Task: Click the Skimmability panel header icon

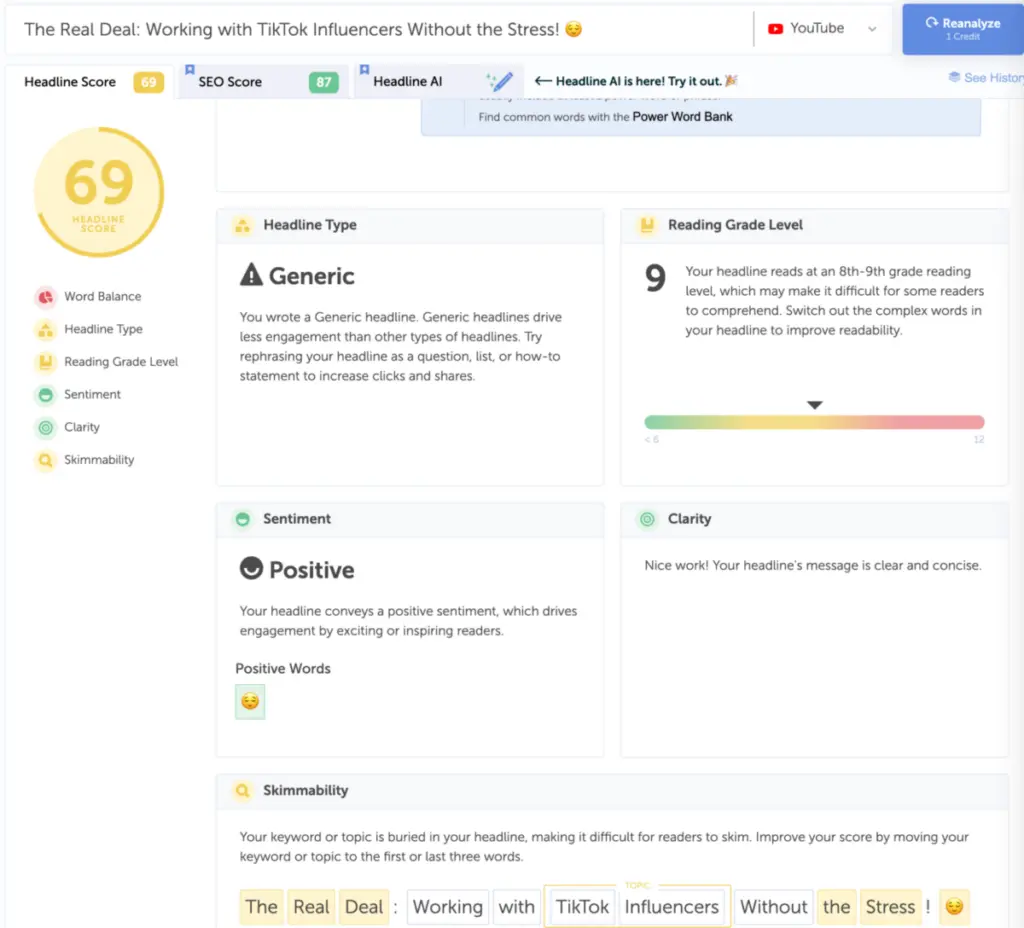Action: (x=241, y=791)
